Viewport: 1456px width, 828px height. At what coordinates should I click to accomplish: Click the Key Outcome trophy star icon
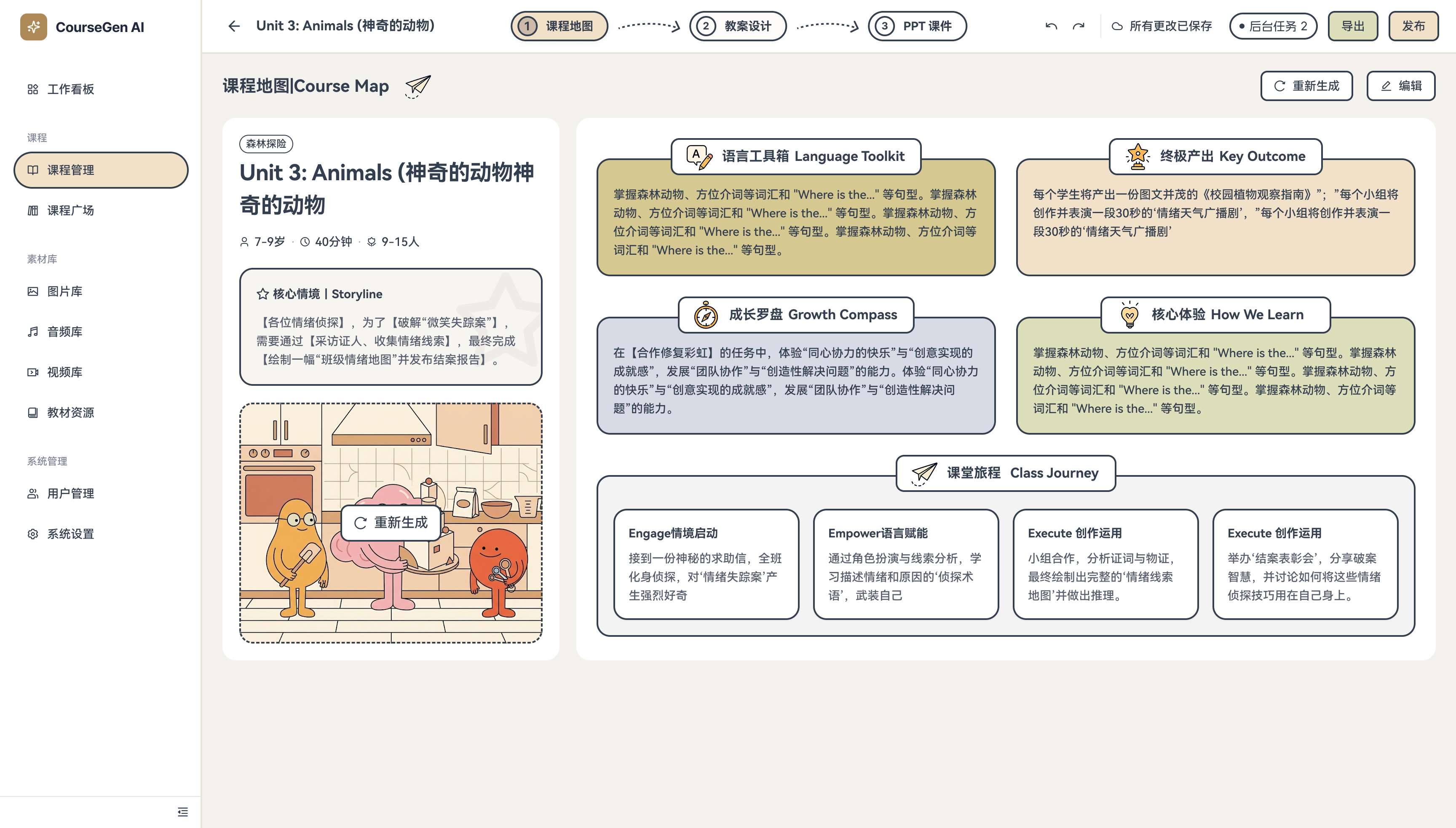pos(1137,156)
